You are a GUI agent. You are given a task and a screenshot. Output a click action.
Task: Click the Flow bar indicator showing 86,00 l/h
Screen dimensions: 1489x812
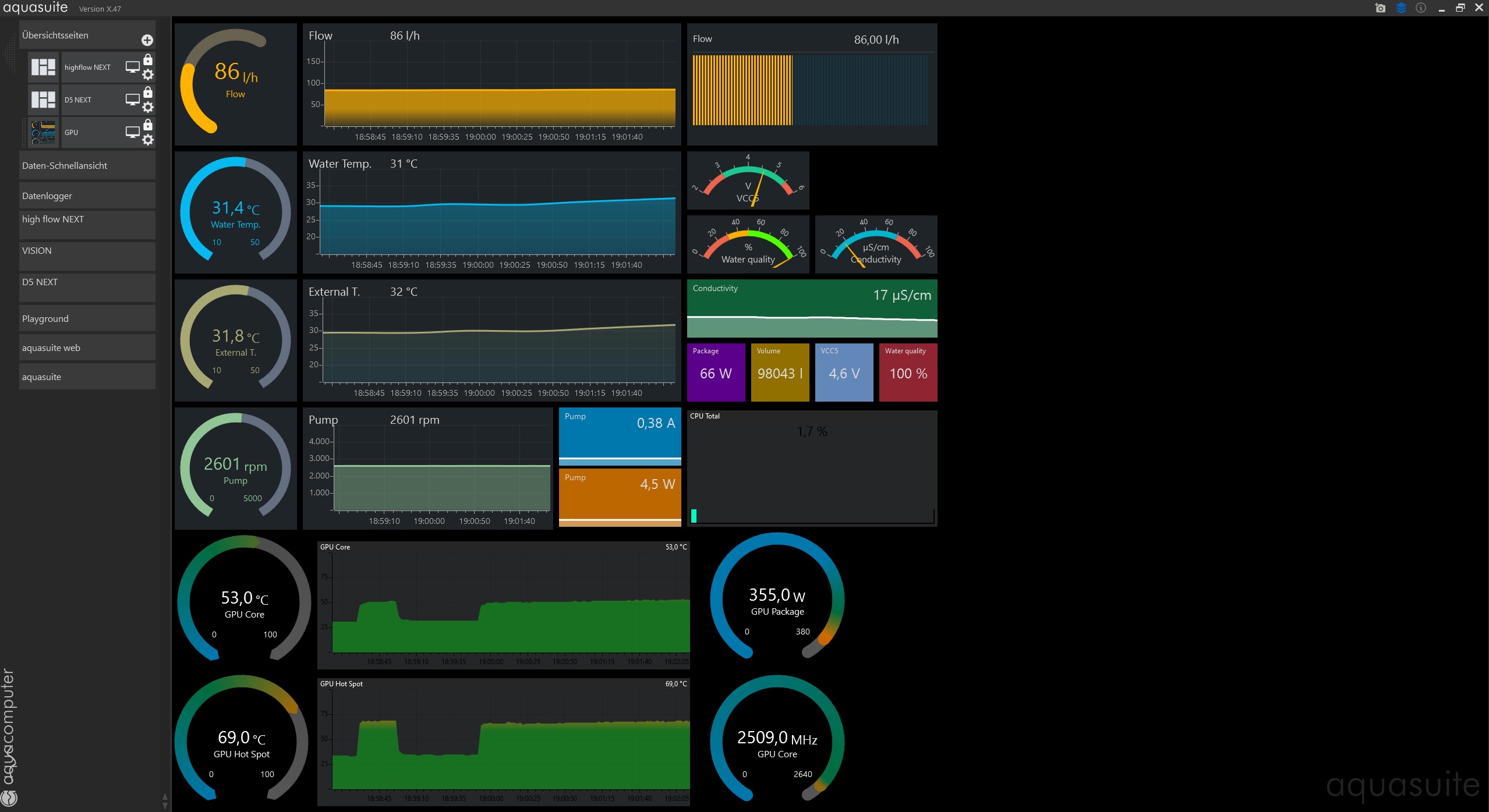coord(811,90)
